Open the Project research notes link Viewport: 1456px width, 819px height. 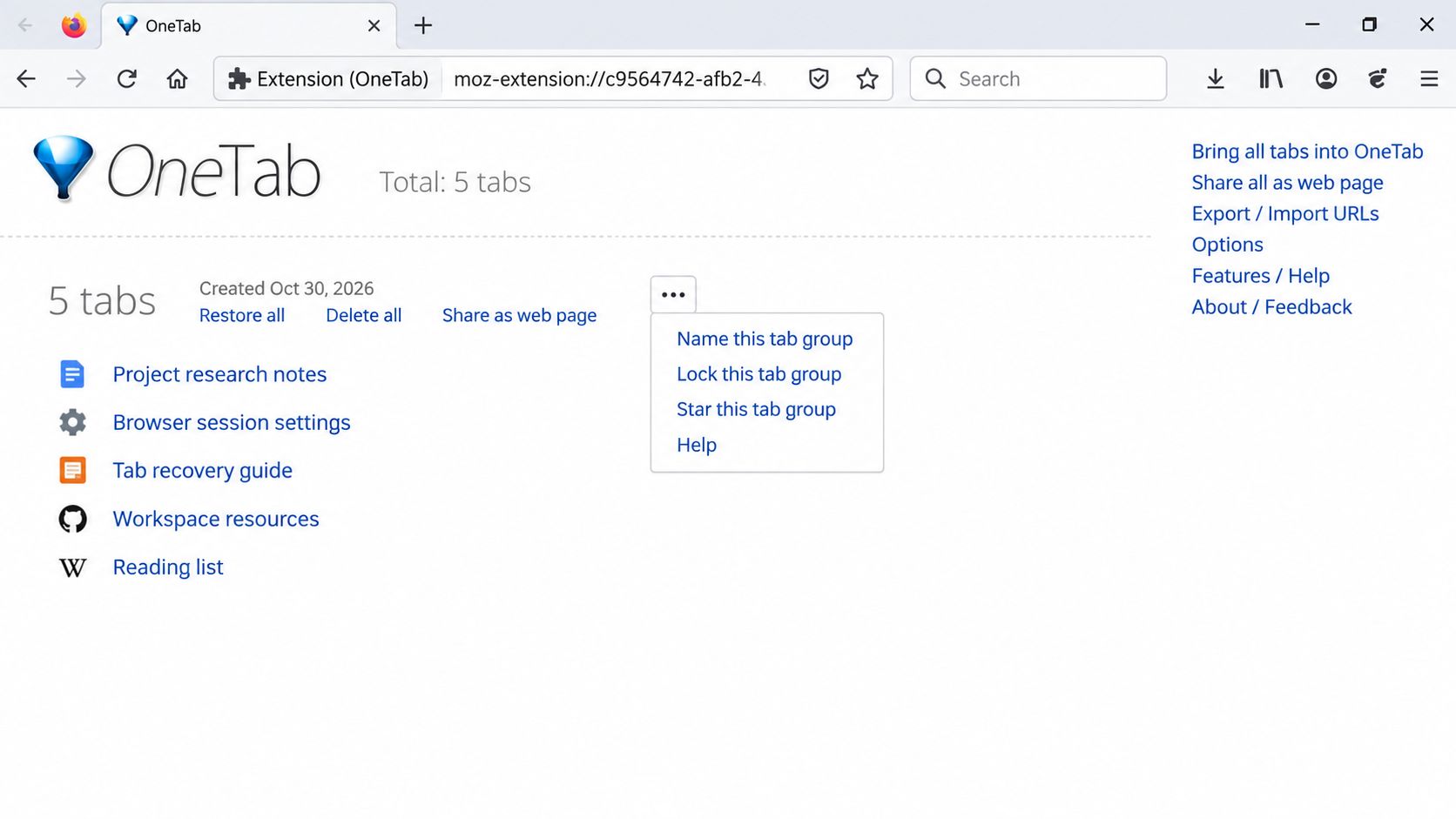(x=219, y=374)
